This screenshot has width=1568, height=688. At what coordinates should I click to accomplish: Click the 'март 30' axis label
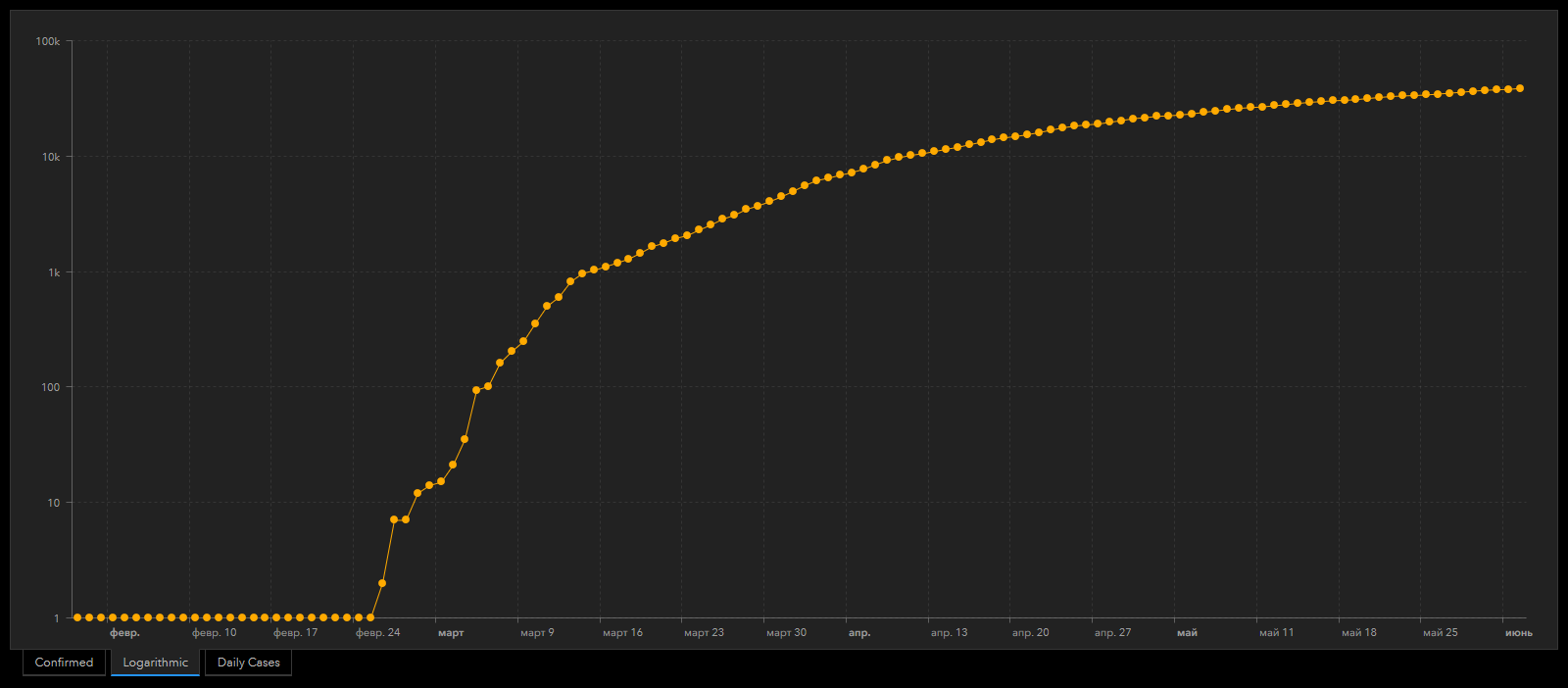point(787,633)
